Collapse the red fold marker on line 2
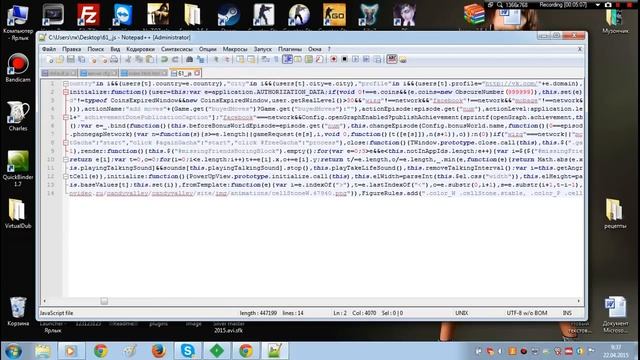The width and height of the screenshot is (640, 360). (x=65, y=92)
